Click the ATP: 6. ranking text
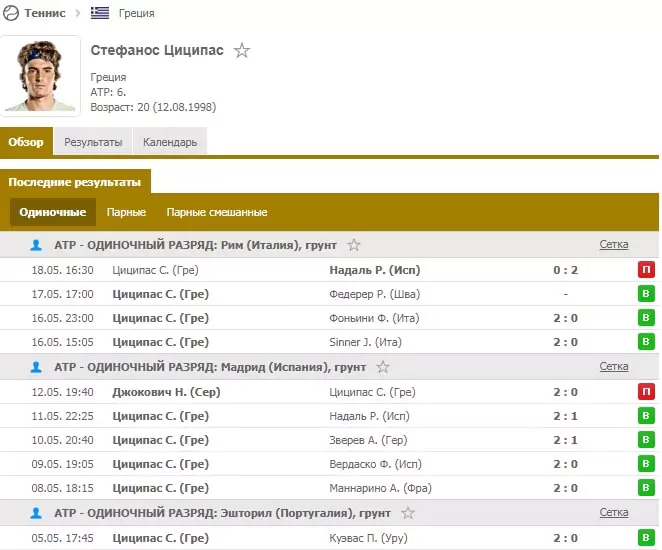The width and height of the screenshot is (662, 550). [108, 92]
